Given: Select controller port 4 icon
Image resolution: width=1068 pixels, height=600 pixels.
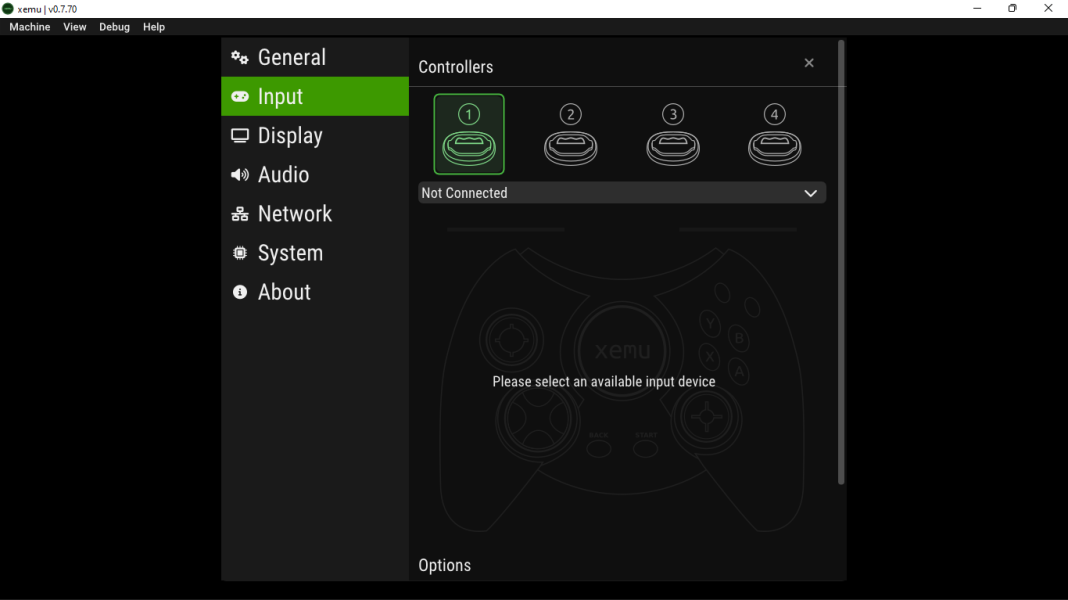Looking at the screenshot, I should tap(774, 134).
